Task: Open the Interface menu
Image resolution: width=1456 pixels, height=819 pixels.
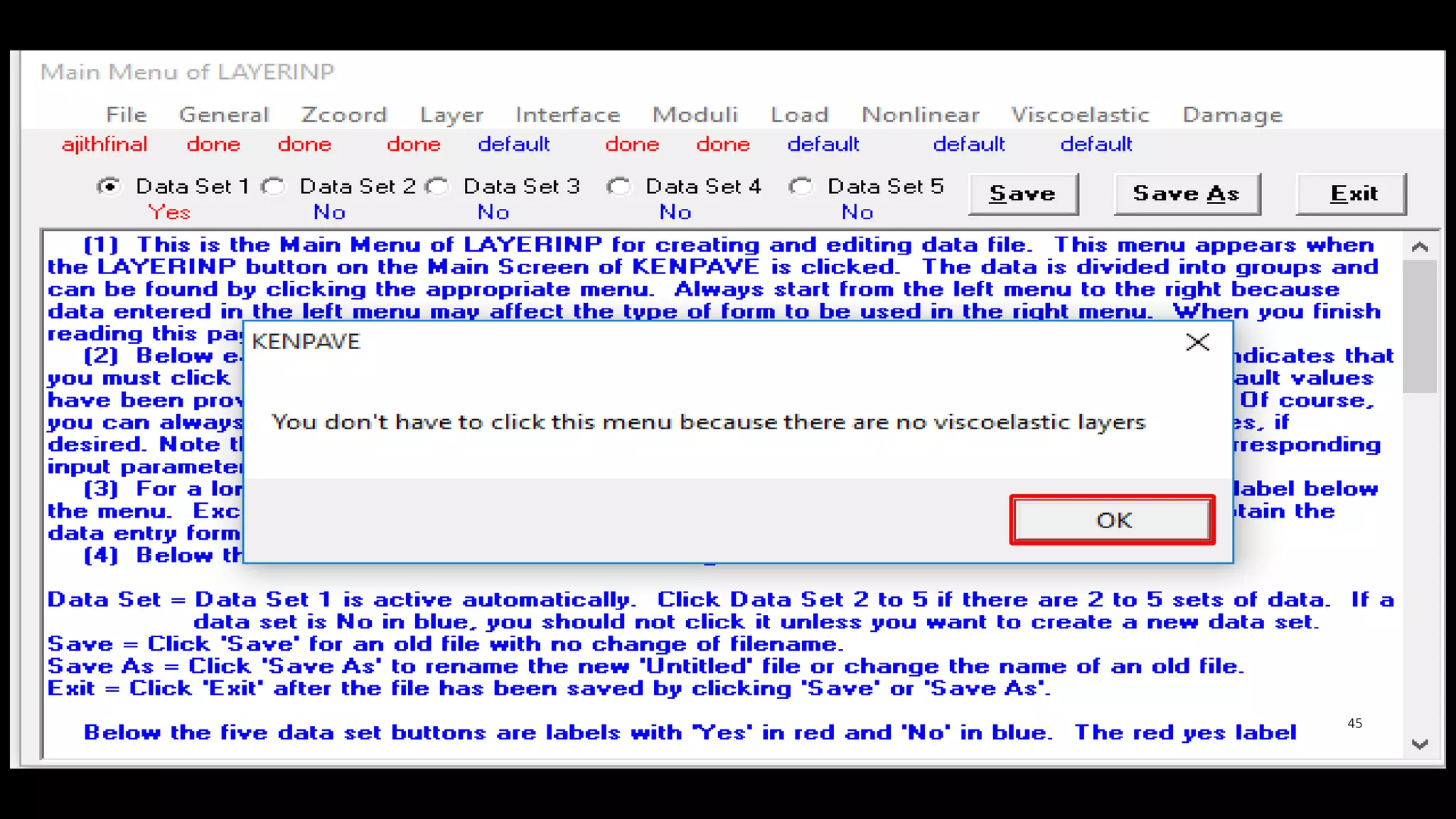Action: point(567,115)
